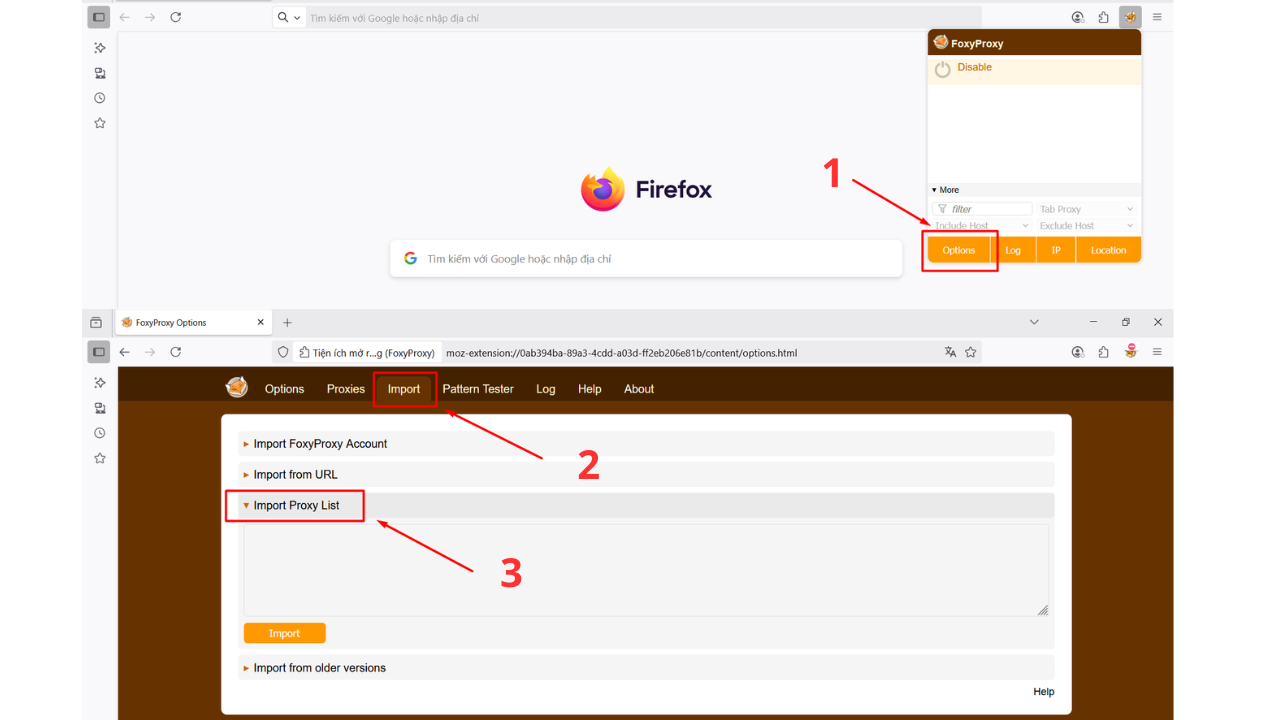Click IP button in FoxyProxy popup
This screenshot has height=720, width=1280.
1056,250
